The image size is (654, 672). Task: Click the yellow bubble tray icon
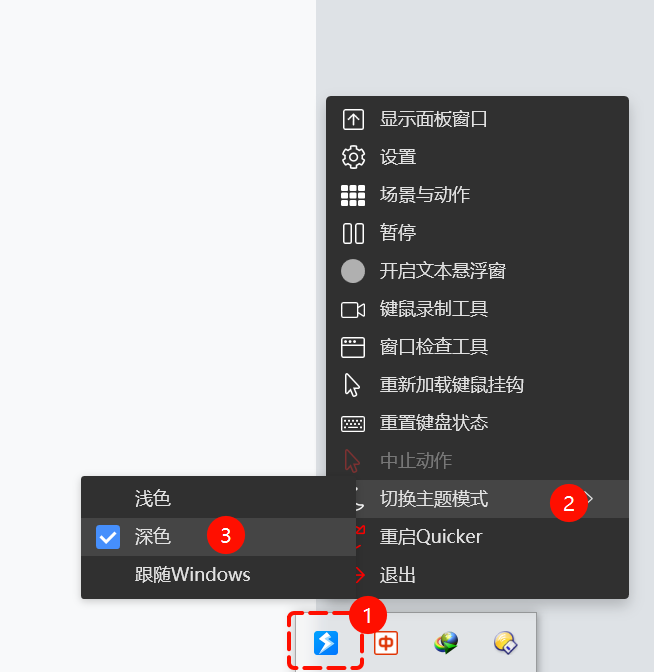[506, 642]
